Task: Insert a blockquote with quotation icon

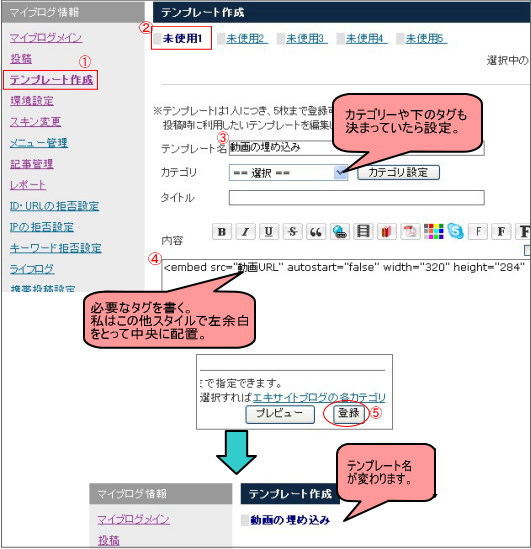Action: [315, 232]
